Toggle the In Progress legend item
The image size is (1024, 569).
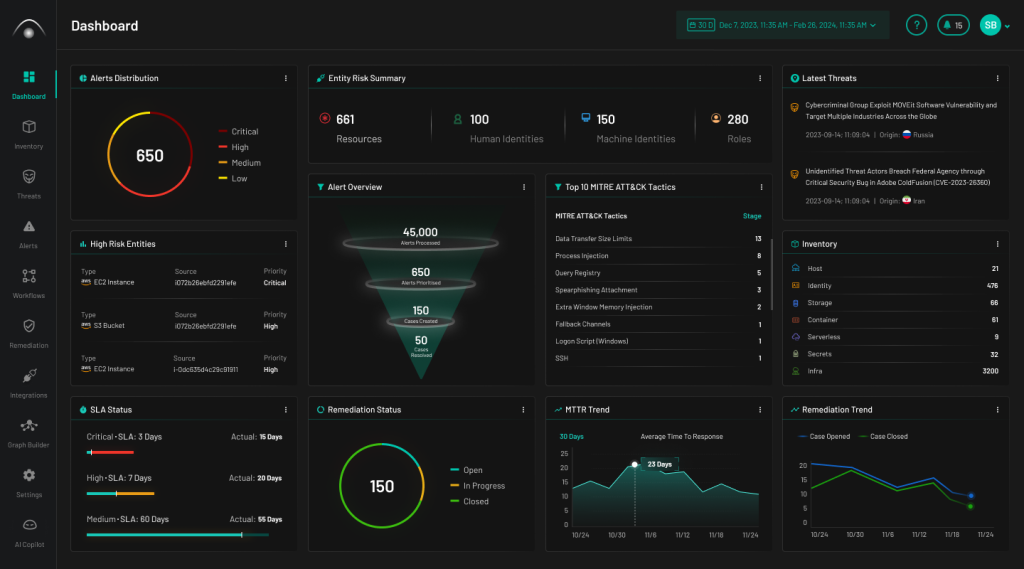(x=477, y=485)
